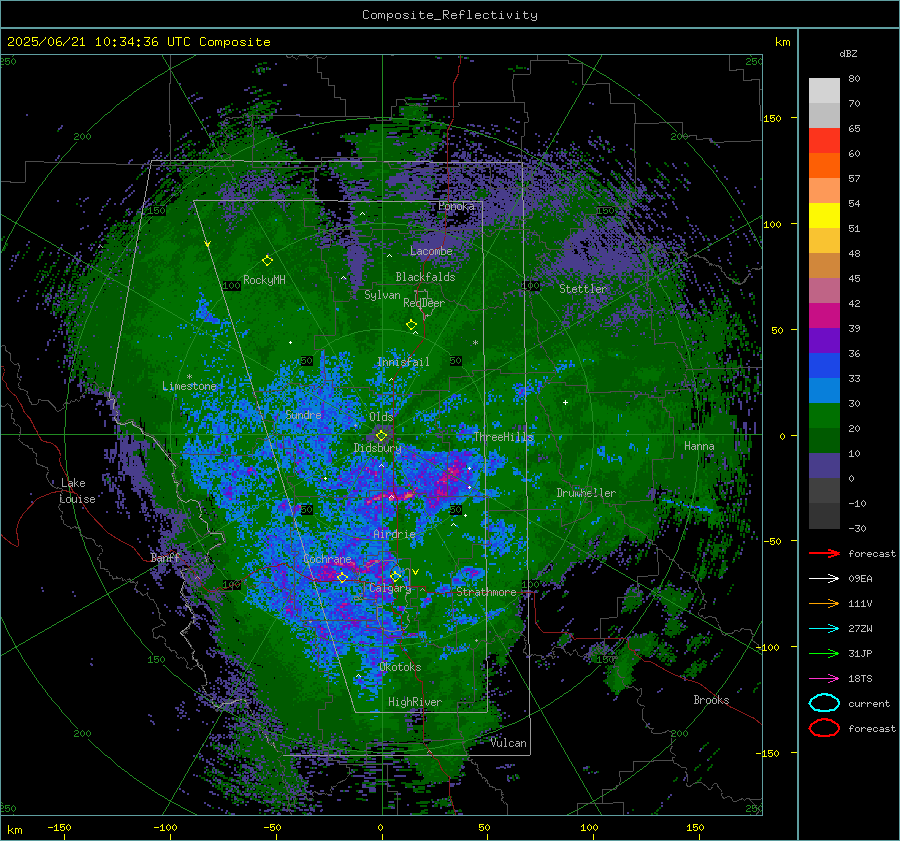
Task: Pick the orange swatch between 60 and 57
Action: (824, 165)
